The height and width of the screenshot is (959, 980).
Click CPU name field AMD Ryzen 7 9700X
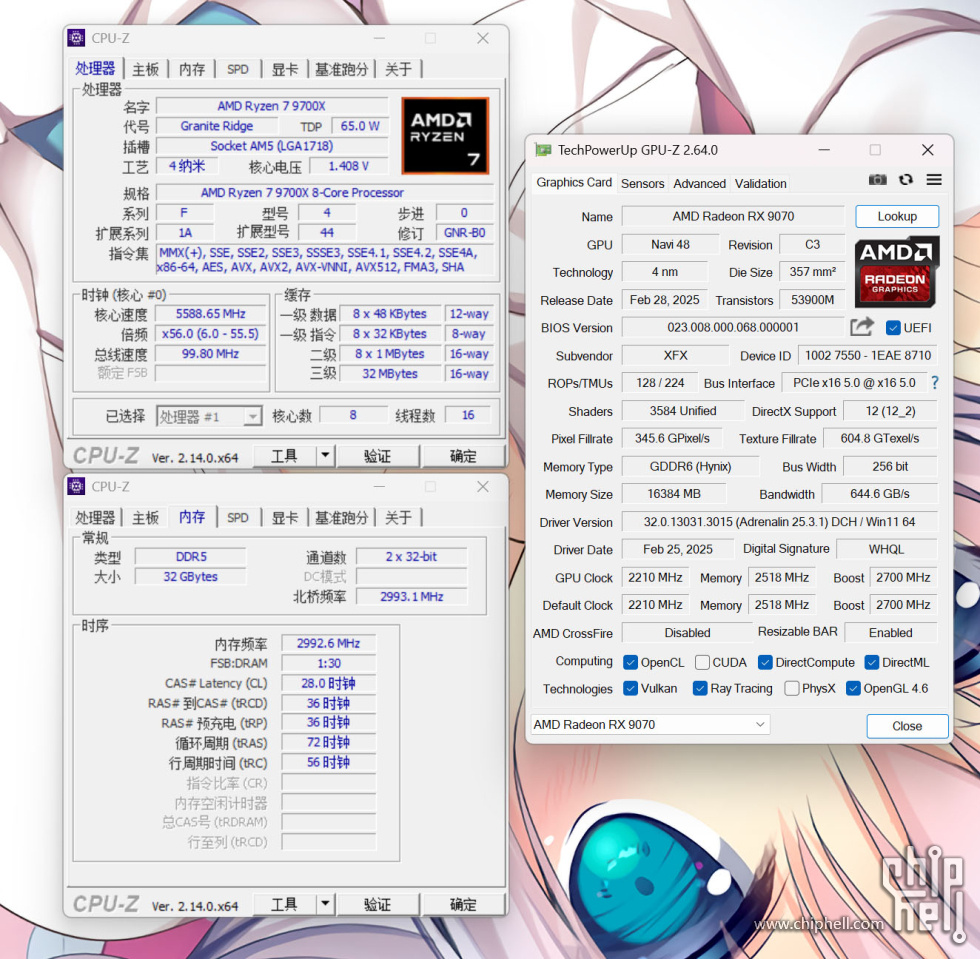272,106
